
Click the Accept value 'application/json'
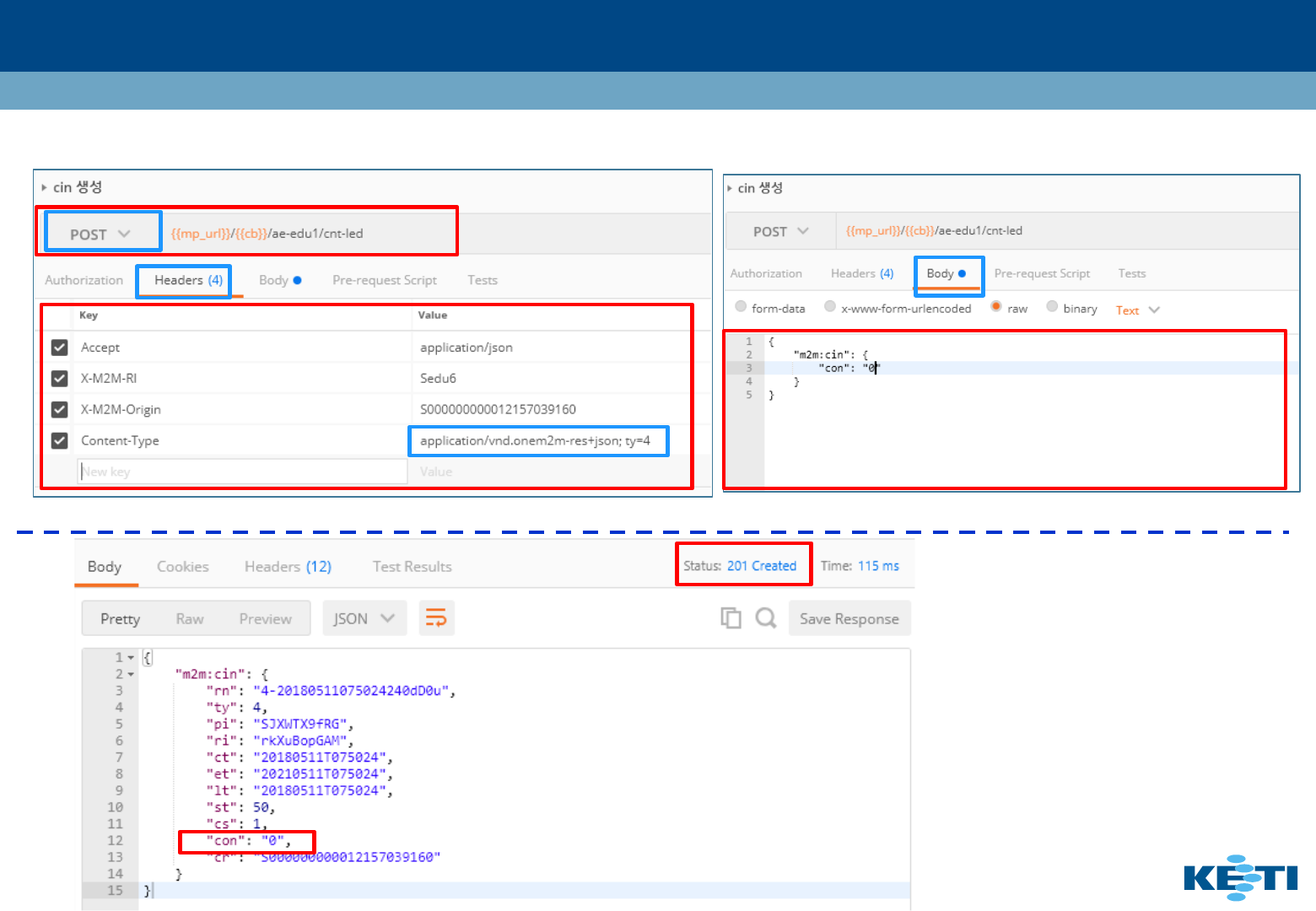467,348
